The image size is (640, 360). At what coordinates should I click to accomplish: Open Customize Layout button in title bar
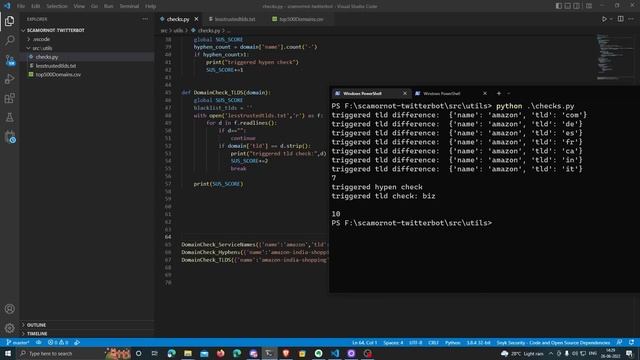[589, 6]
